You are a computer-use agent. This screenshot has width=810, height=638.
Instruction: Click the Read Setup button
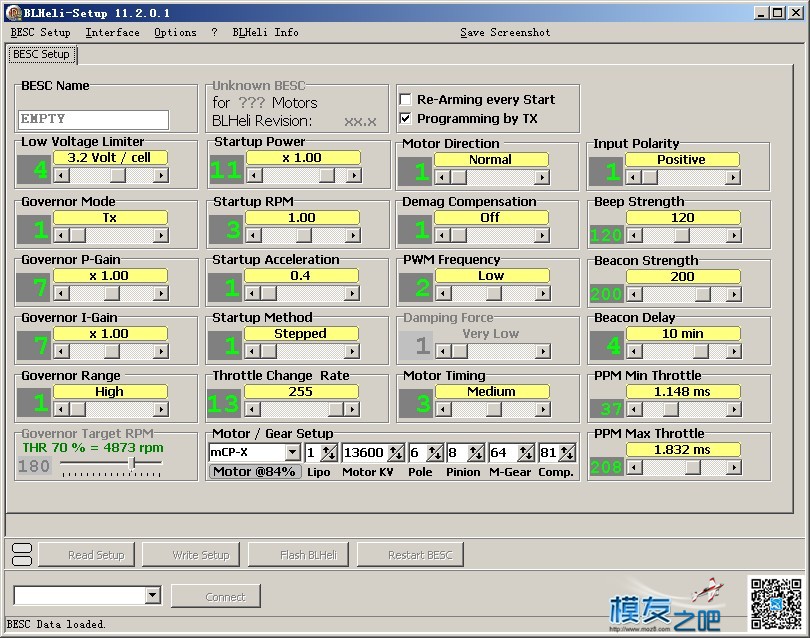[86, 554]
